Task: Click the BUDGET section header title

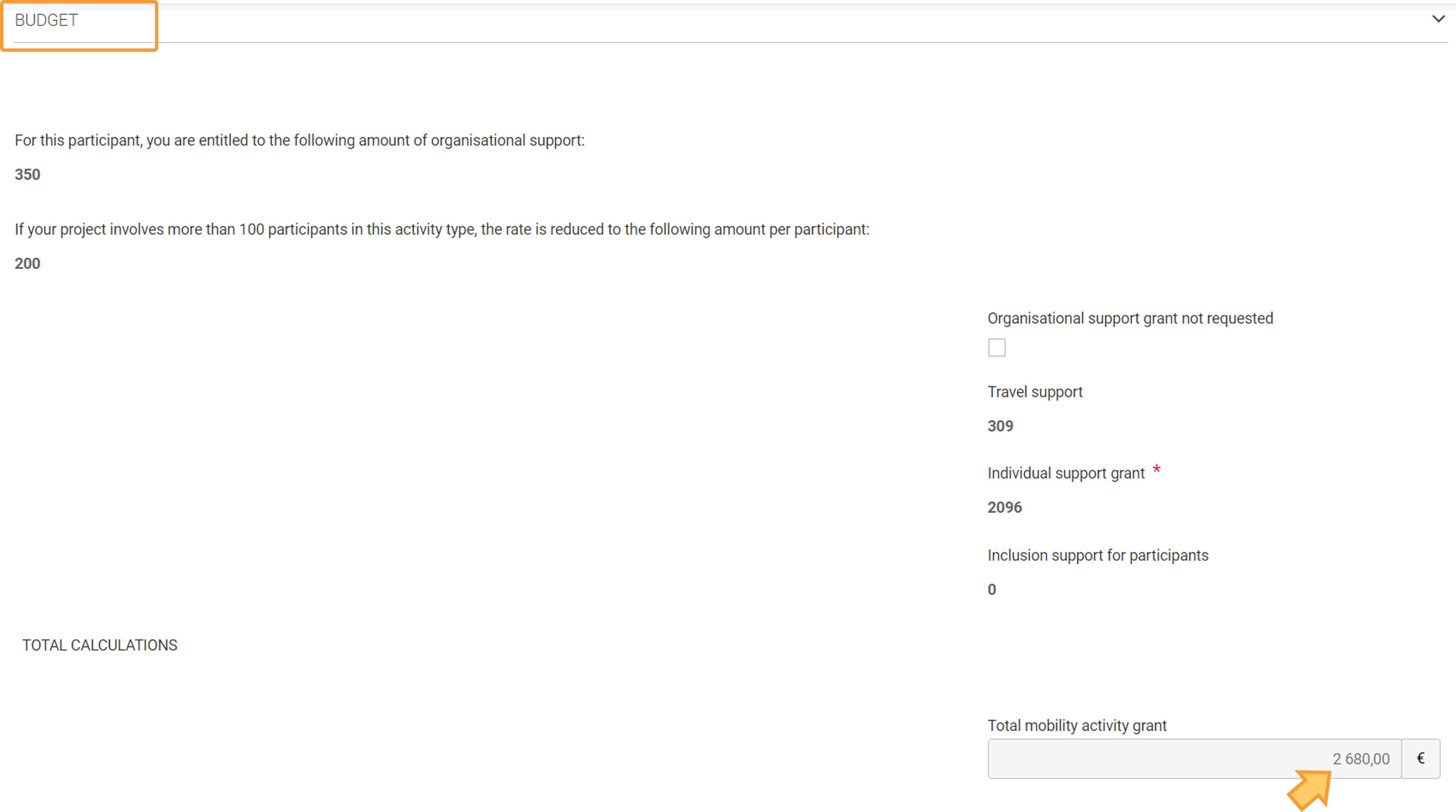Action: 46,20
